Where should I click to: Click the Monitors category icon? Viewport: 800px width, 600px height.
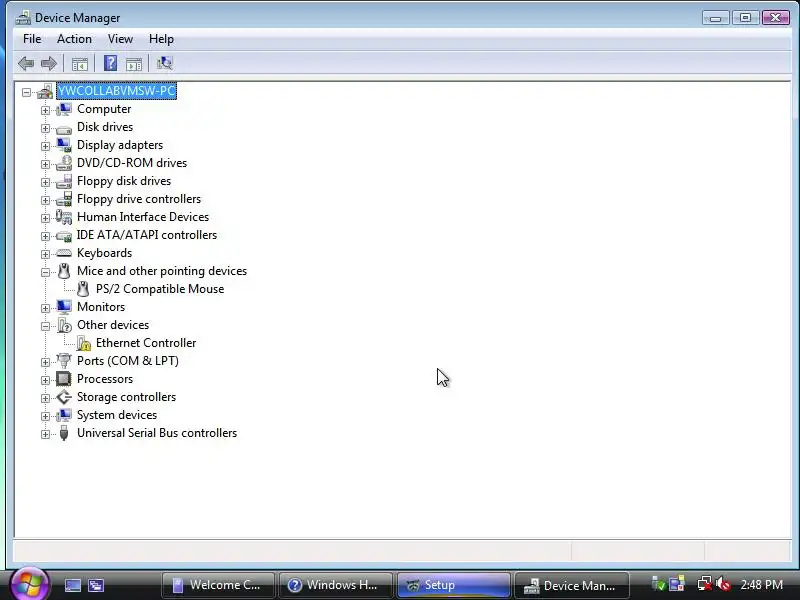[64, 307]
